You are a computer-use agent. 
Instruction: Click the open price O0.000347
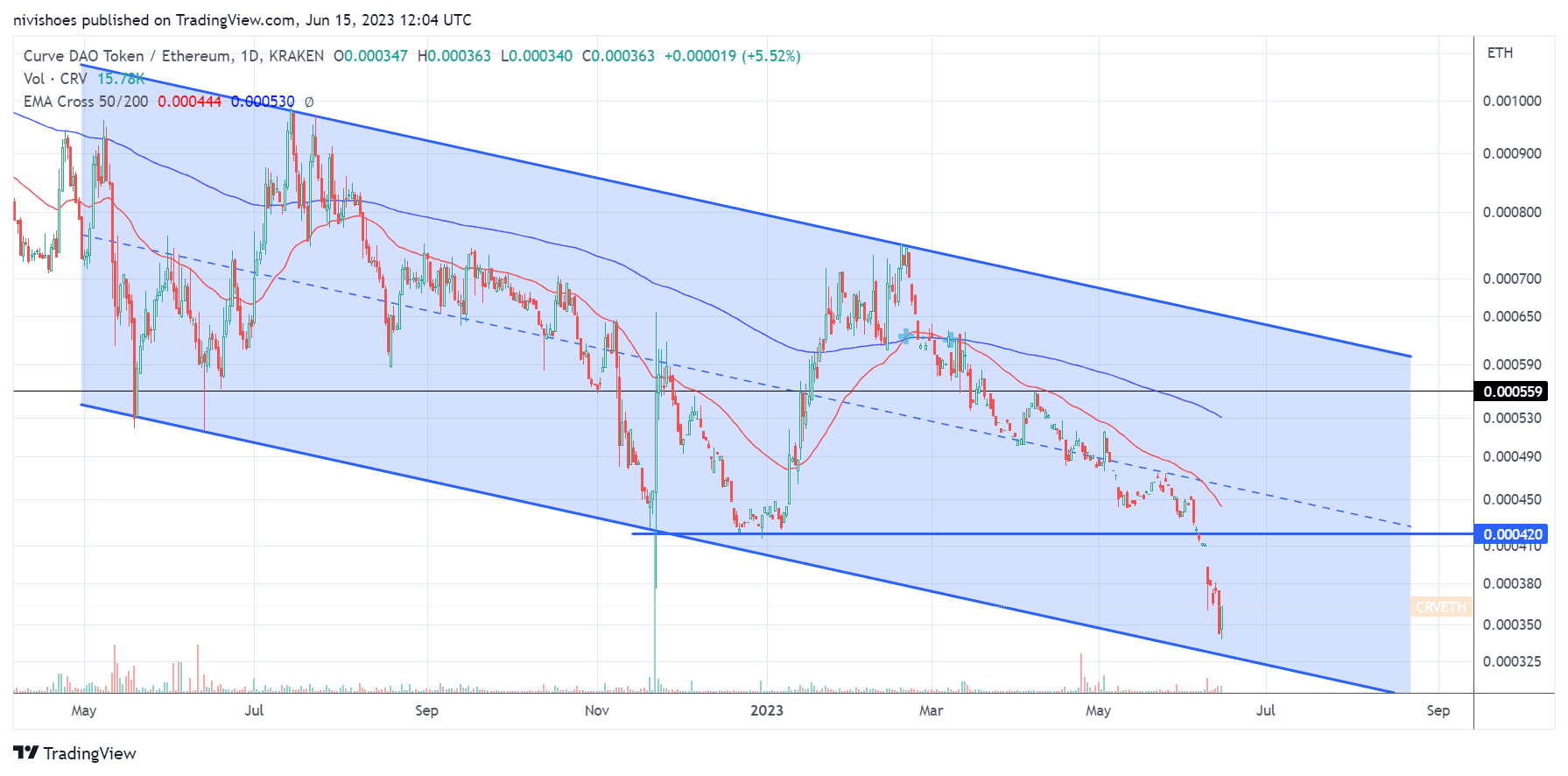370,56
